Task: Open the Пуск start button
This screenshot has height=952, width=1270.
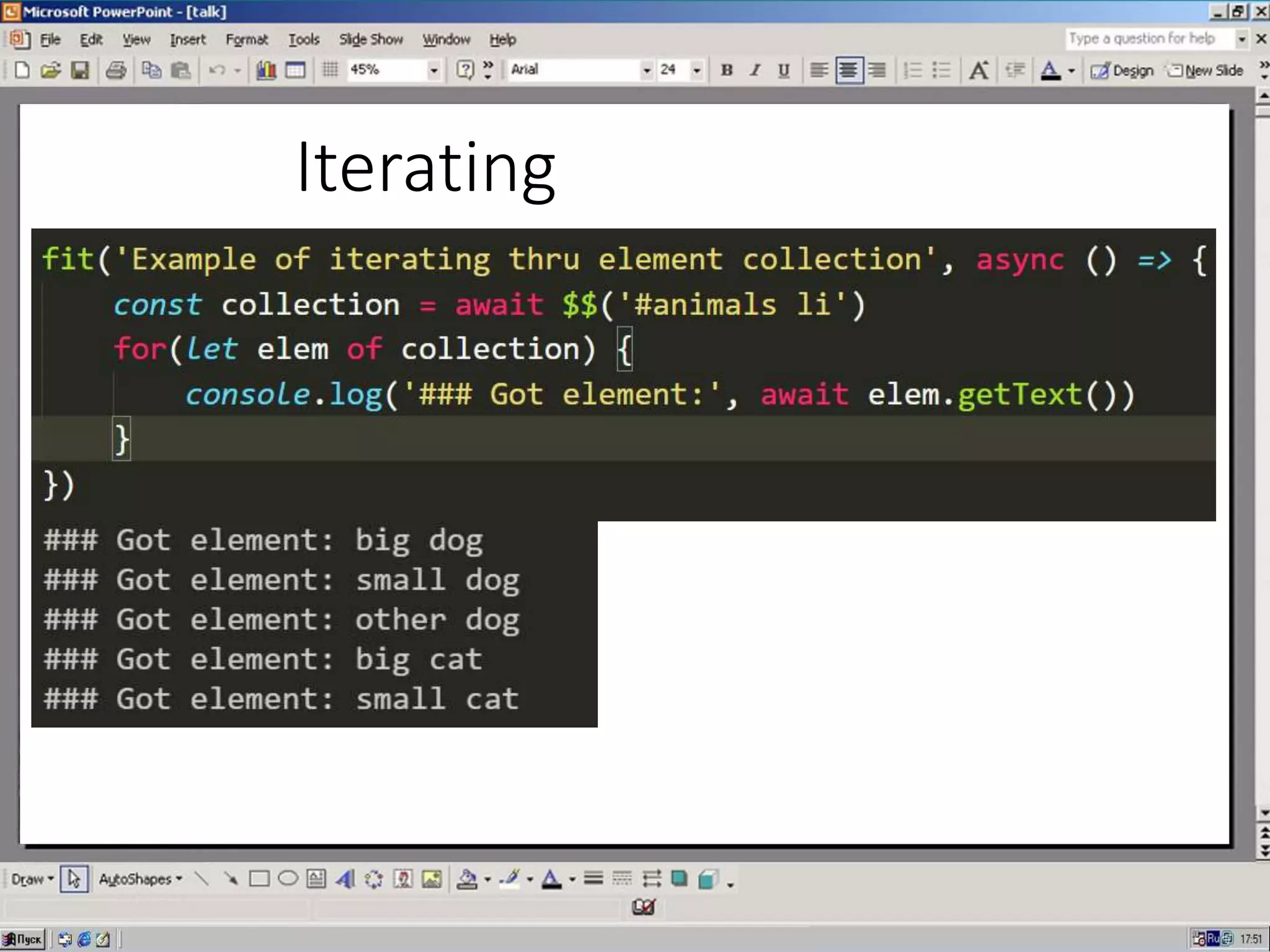Action: [23, 940]
